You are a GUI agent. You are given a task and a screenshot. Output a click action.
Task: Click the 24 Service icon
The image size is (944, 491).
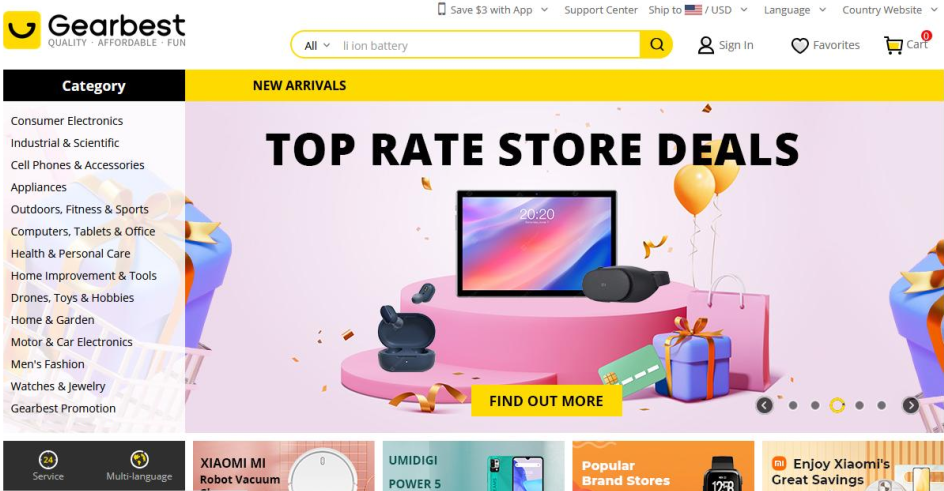click(x=48, y=460)
